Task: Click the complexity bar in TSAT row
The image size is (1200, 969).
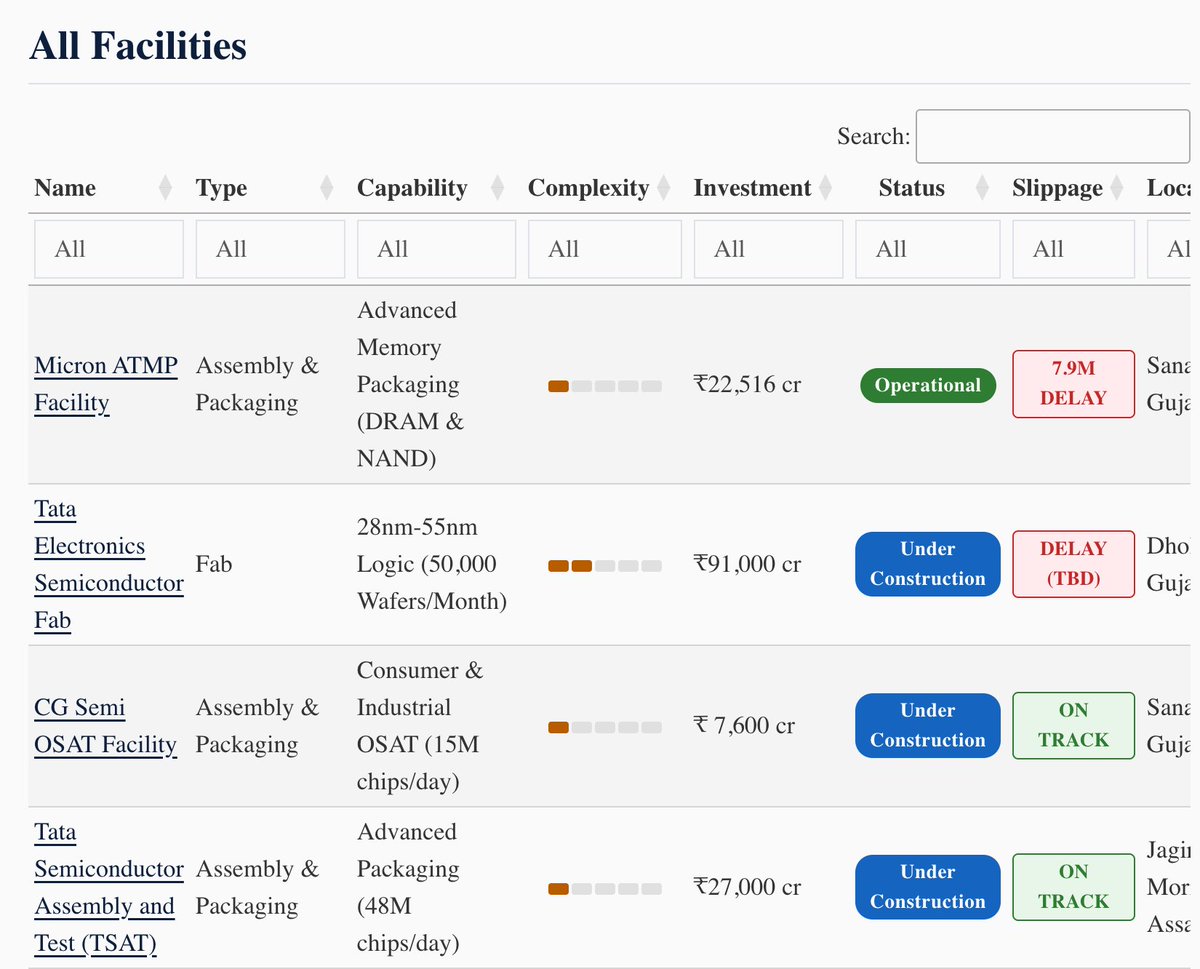Action: tap(605, 888)
